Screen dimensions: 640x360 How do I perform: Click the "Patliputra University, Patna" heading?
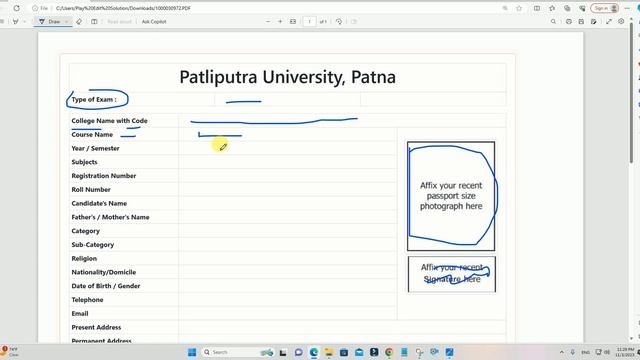(x=288, y=77)
